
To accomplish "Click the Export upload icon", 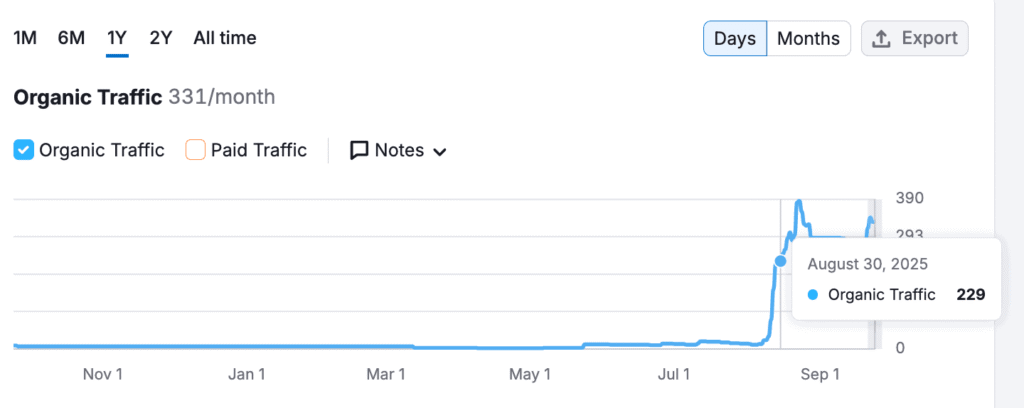I will 881,39.
